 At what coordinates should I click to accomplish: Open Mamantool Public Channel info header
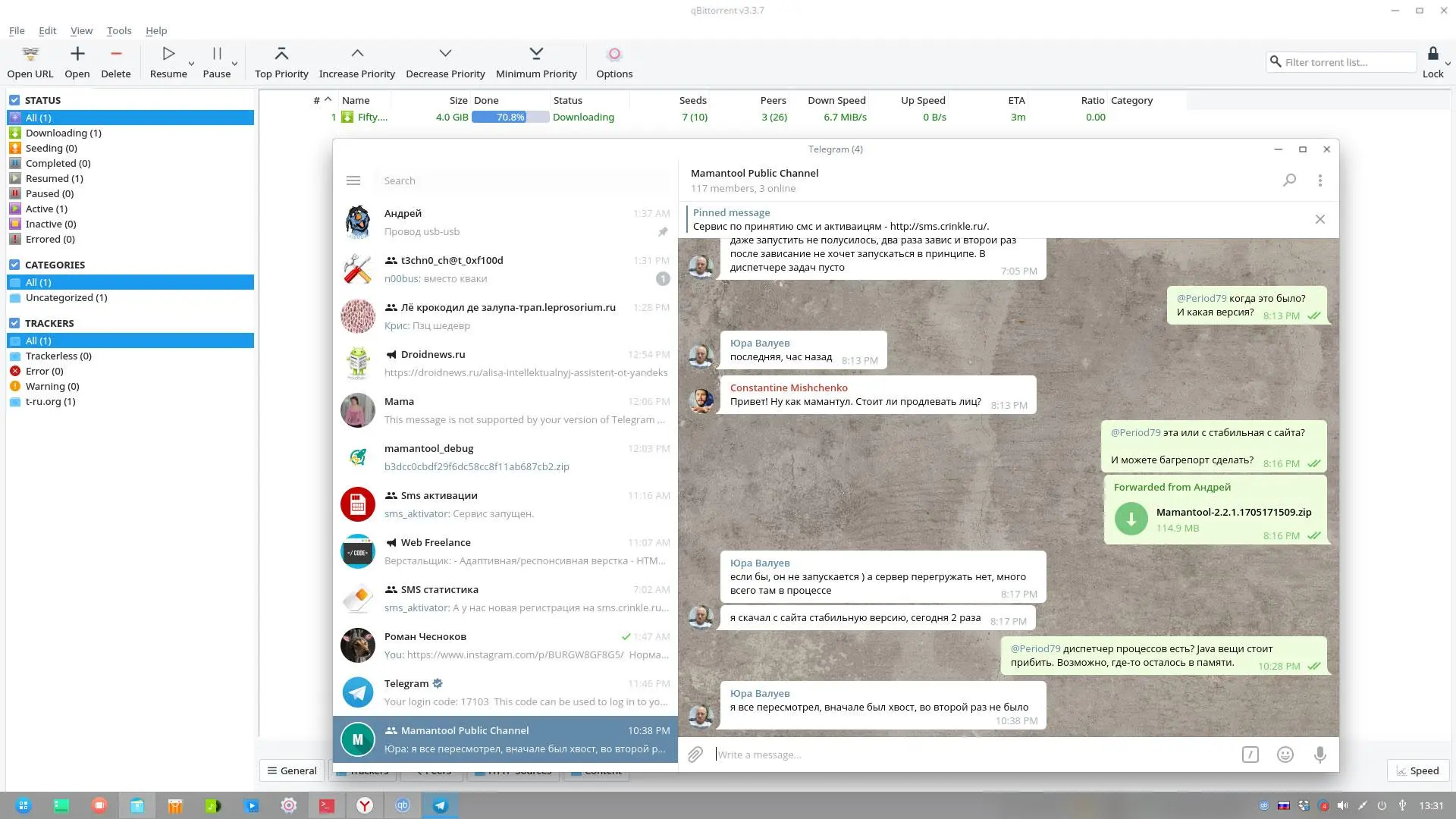click(x=755, y=180)
